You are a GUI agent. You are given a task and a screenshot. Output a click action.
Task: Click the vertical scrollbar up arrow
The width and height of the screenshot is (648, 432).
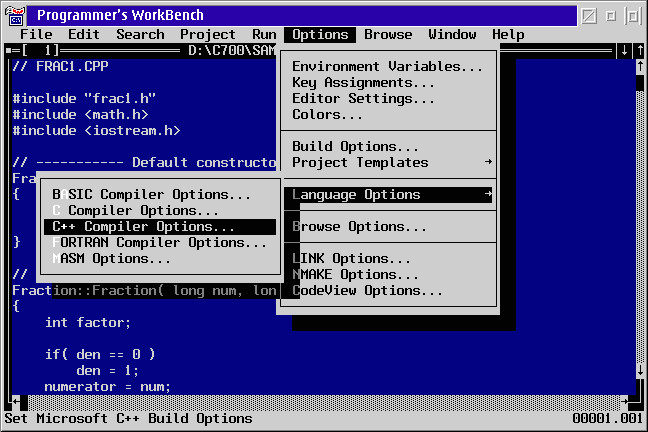click(x=640, y=67)
